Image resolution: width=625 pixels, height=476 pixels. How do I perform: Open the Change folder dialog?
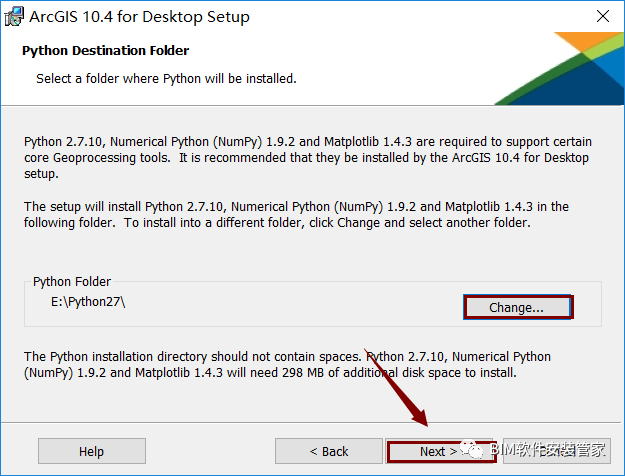518,307
